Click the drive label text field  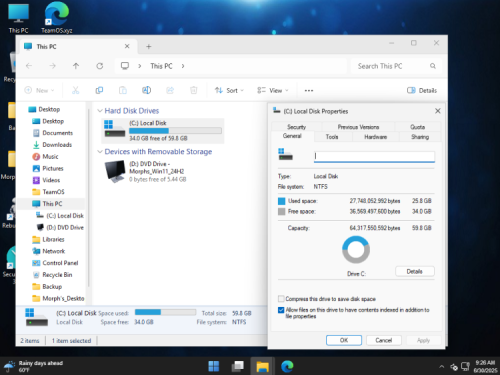[374, 156]
